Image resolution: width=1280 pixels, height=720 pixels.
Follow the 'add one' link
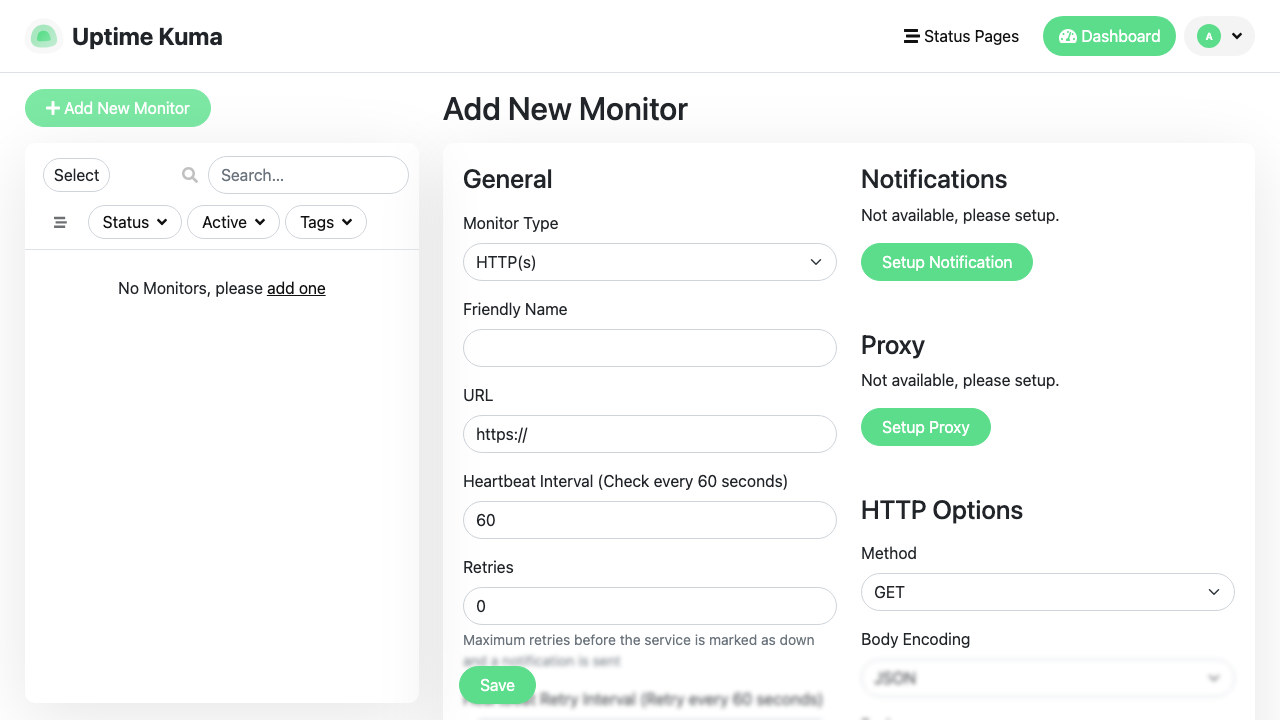pos(296,288)
